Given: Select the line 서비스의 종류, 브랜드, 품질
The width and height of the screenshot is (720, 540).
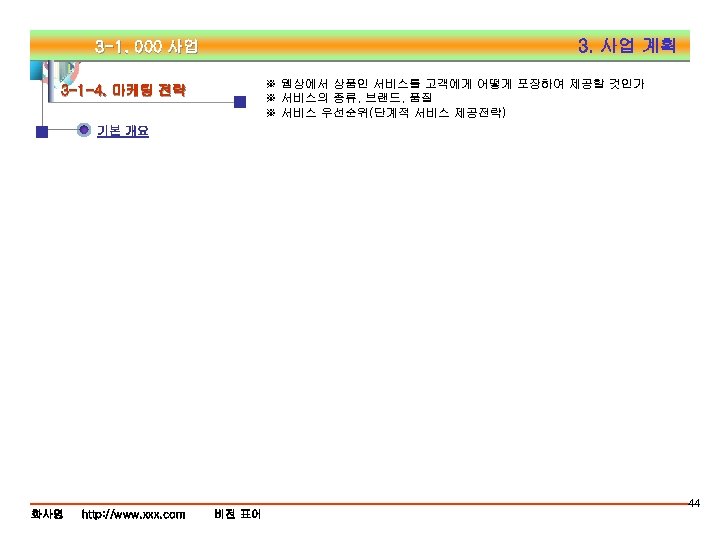Looking at the screenshot, I should click(x=349, y=97).
